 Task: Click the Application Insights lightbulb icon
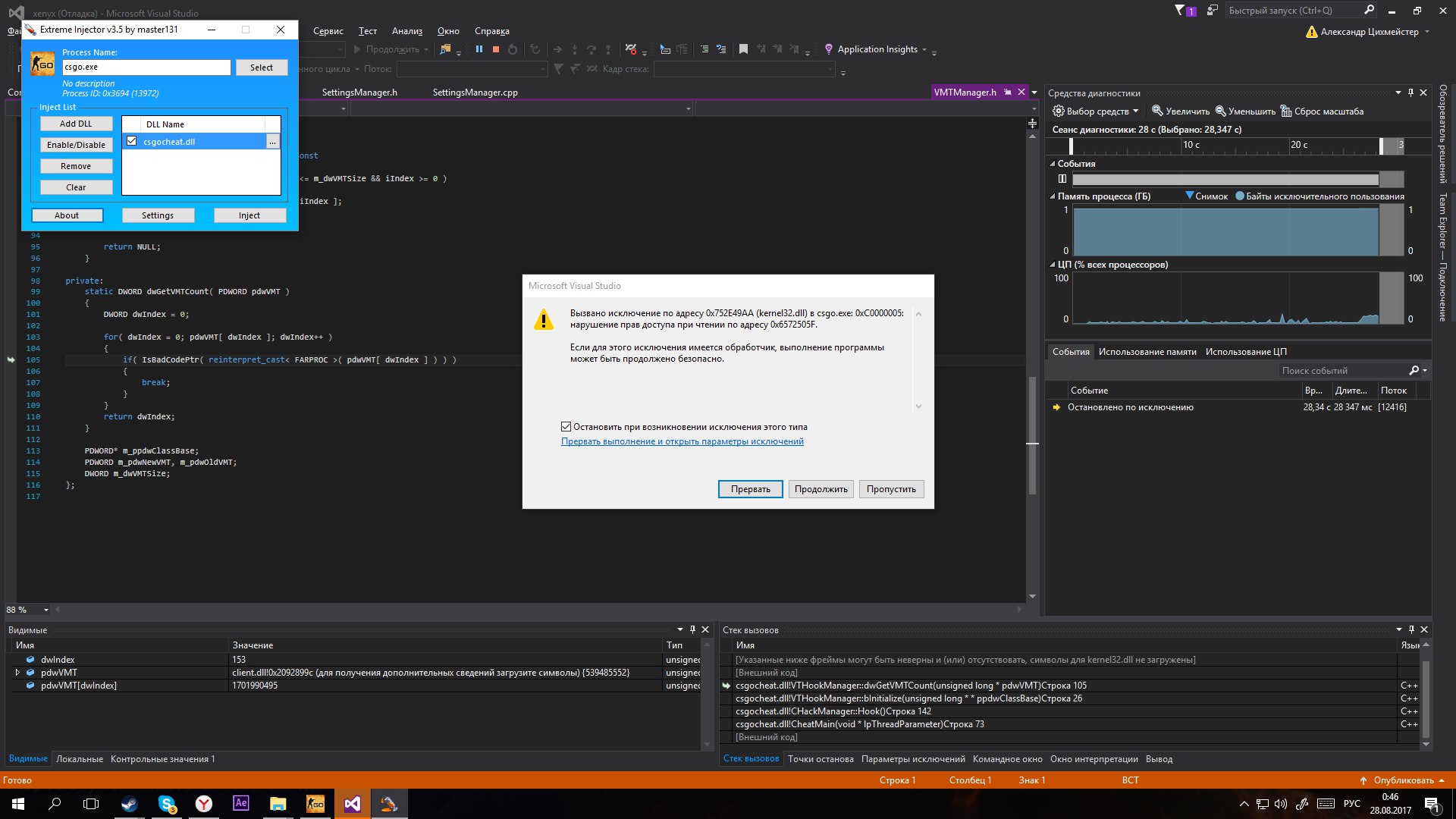coord(829,49)
